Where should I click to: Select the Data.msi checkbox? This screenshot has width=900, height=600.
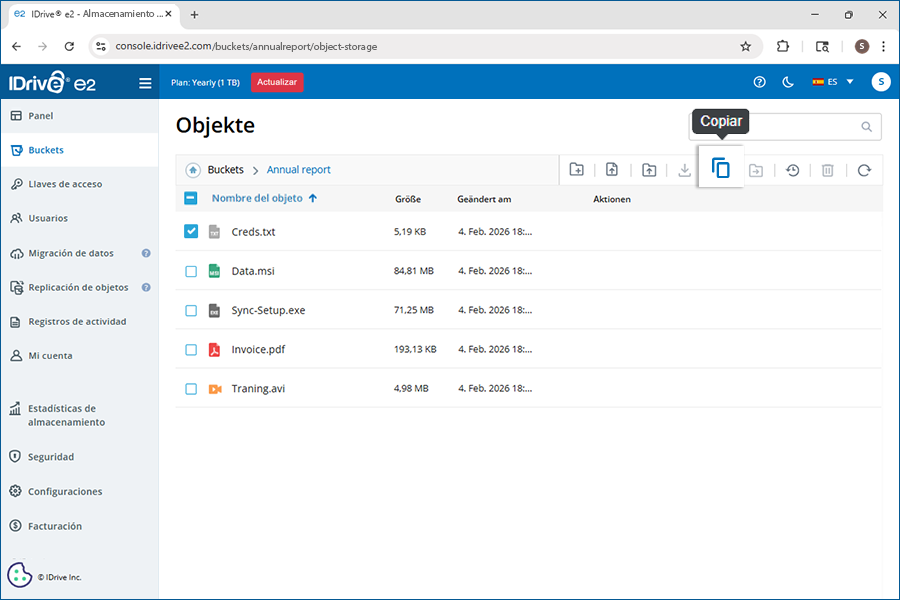[x=191, y=271]
